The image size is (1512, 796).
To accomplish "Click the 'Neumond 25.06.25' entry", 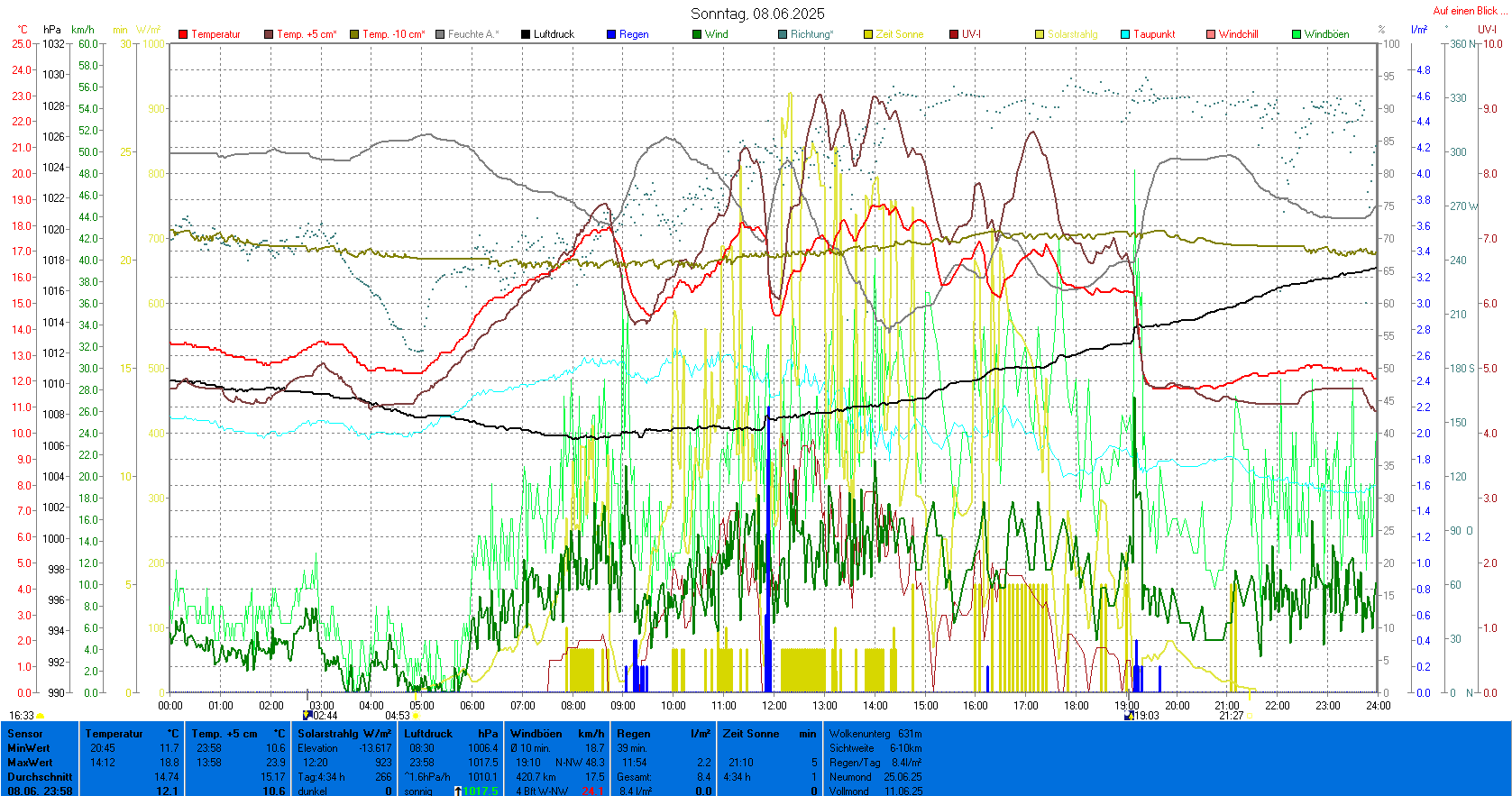I will point(875,777).
